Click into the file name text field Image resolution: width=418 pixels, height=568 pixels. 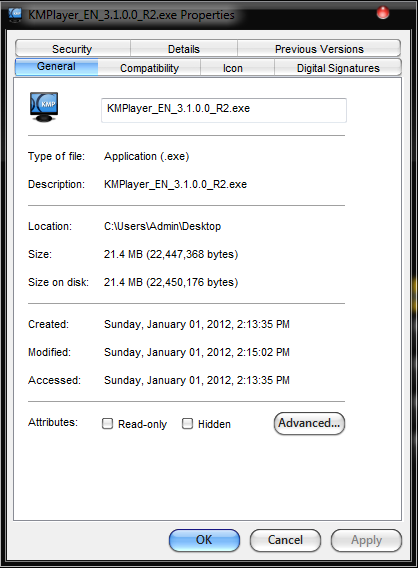(x=224, y=110)
